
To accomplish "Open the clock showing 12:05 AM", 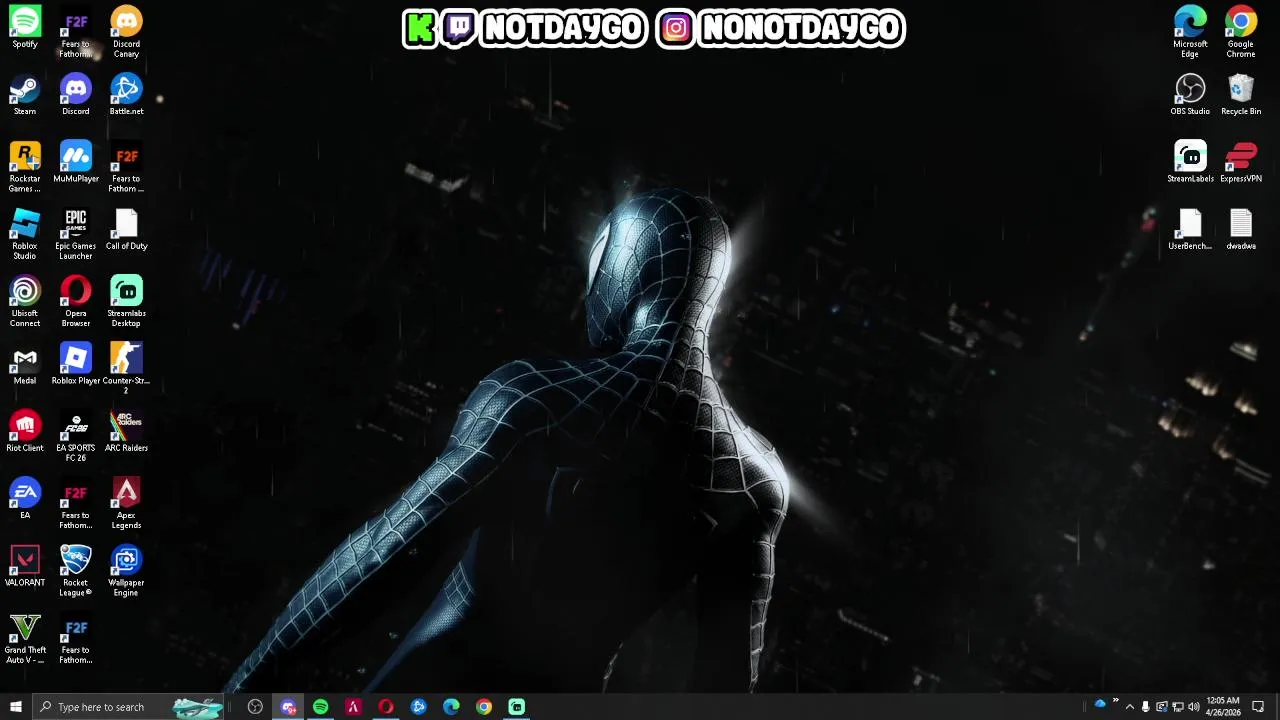I will click(1223, 707).
